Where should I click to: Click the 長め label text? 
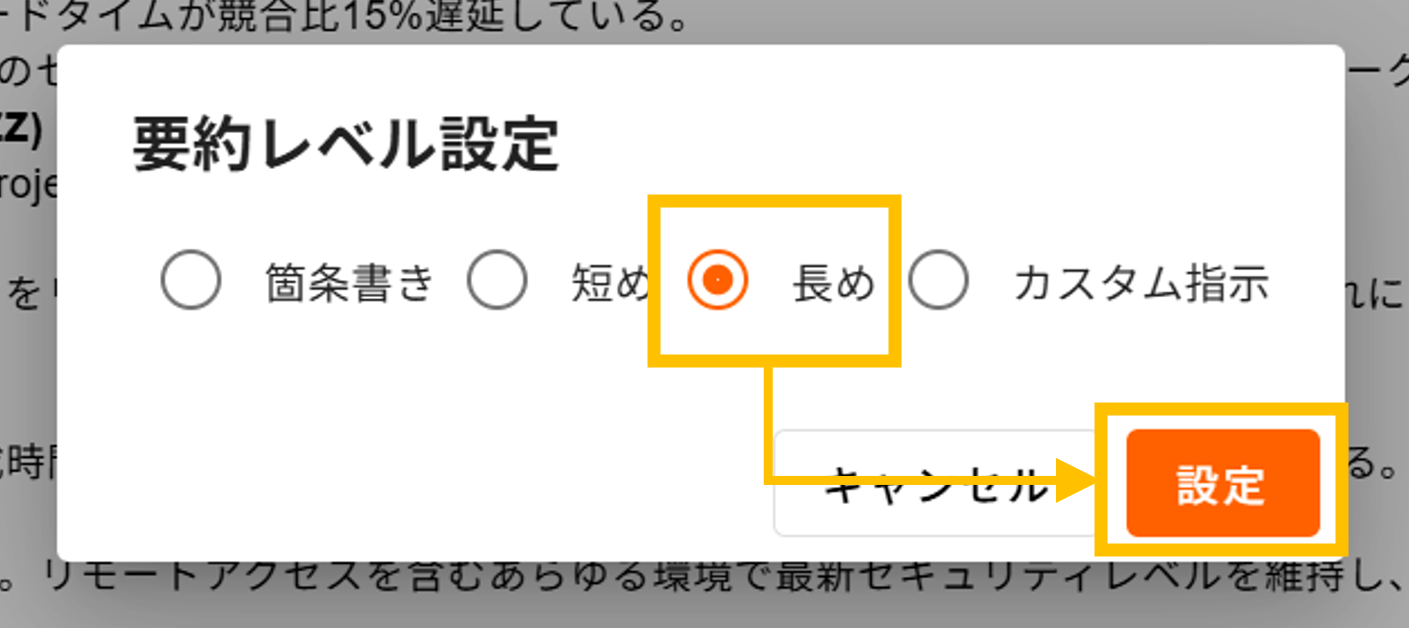point(833,283)
